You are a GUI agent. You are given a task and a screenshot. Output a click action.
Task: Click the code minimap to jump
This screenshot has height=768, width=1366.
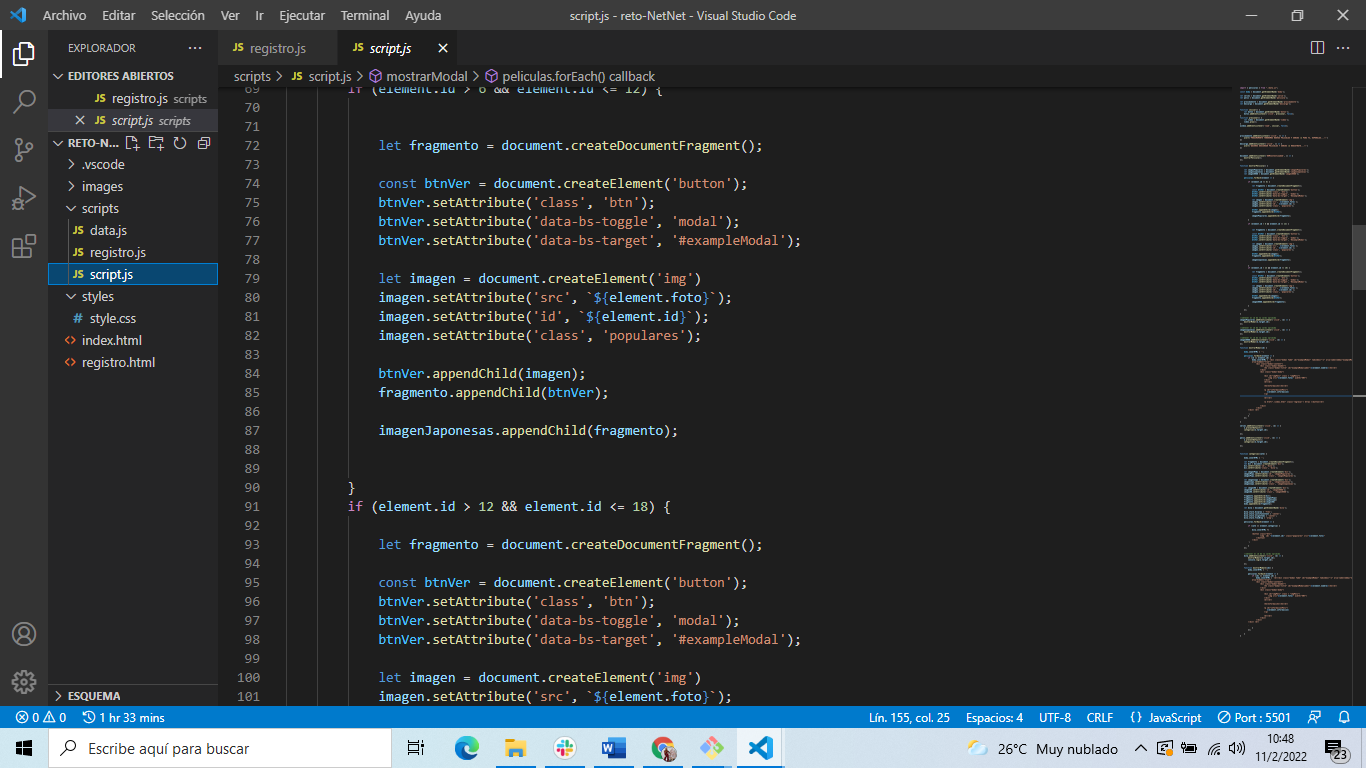pyautogui.click(x=1295, y=360)
